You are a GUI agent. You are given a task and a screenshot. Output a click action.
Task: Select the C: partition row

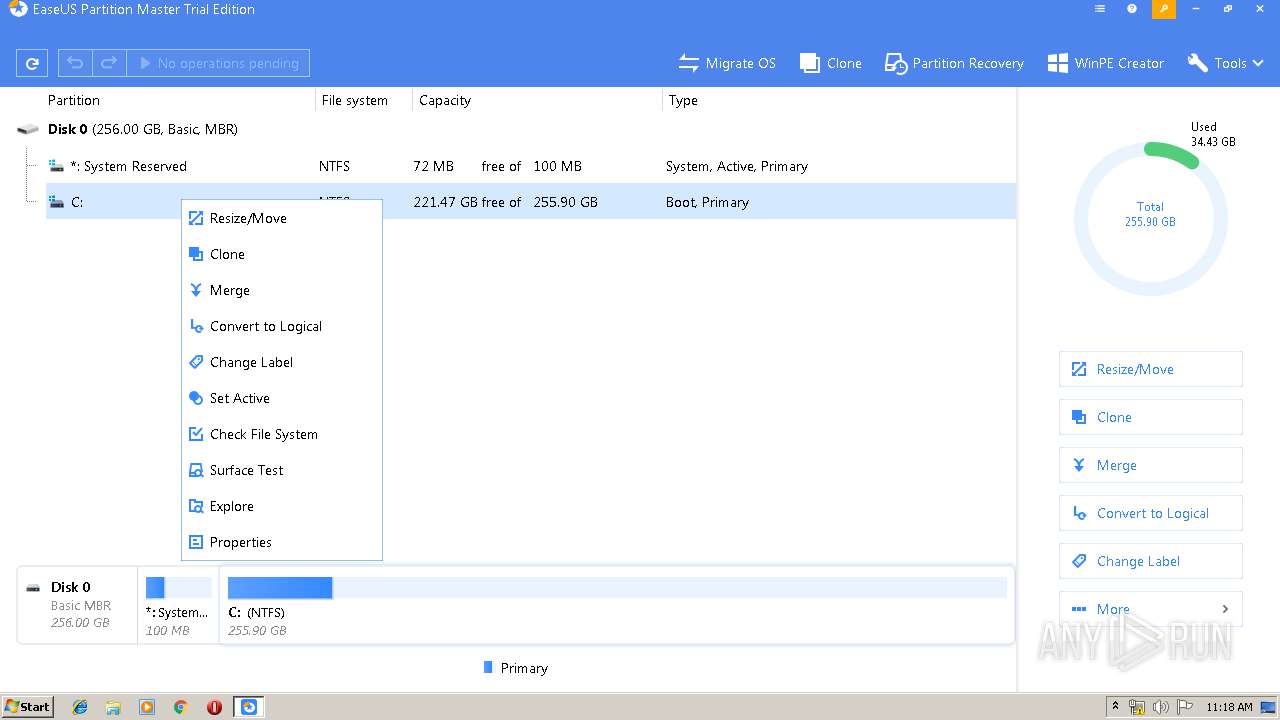point(530,201)
